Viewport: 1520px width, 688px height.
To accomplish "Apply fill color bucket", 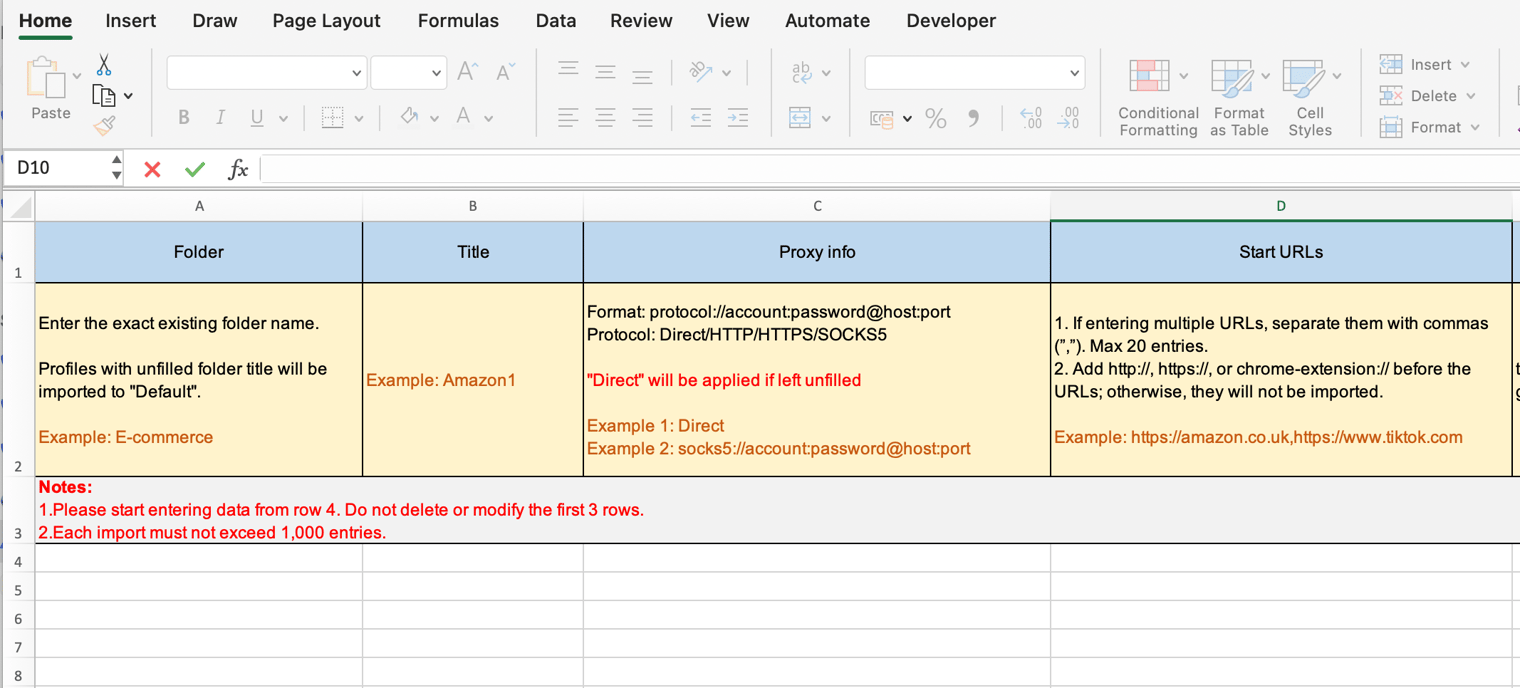I will [409, 118].
